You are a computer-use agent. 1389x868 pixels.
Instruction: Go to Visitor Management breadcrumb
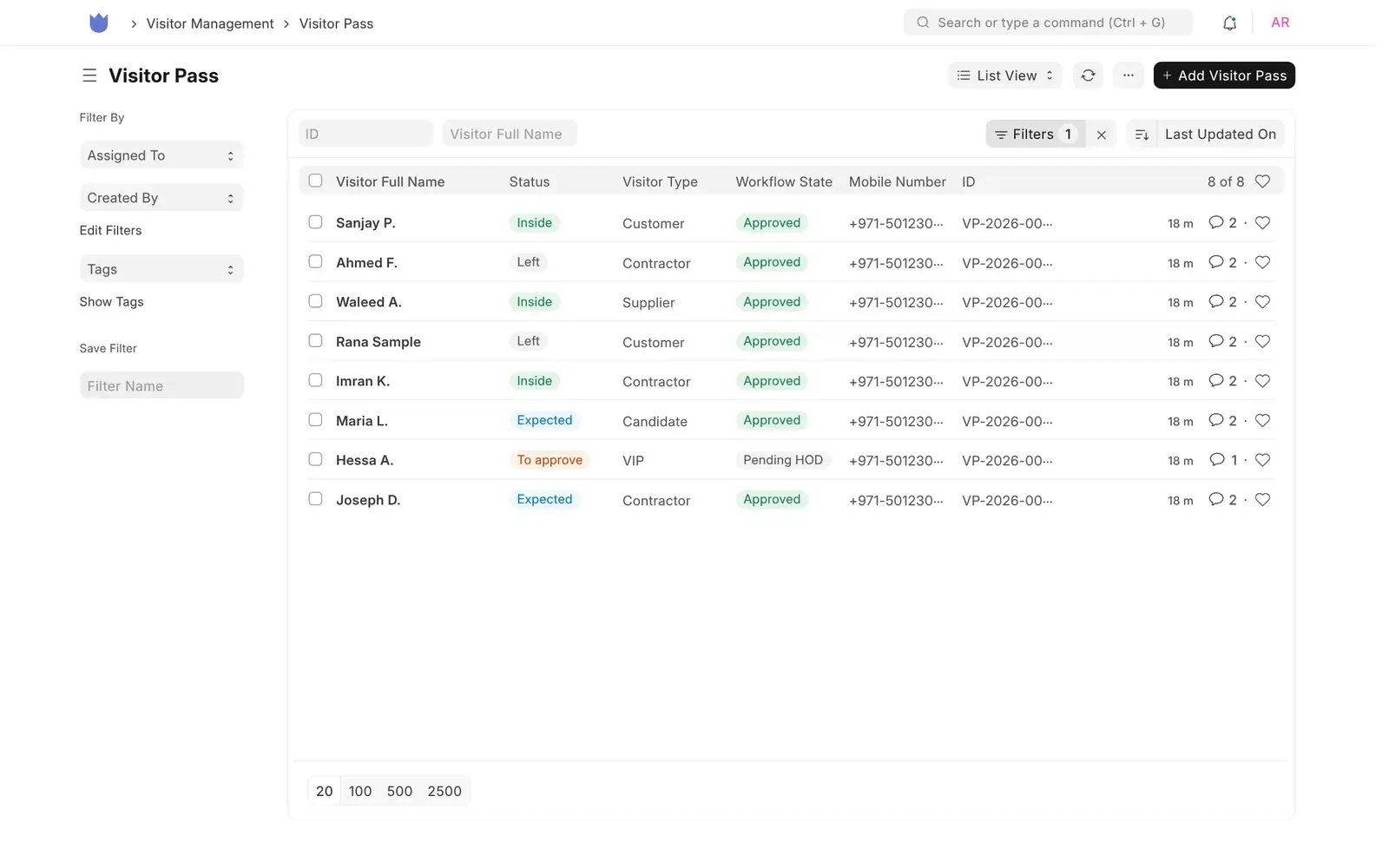(x=210, y=23)
